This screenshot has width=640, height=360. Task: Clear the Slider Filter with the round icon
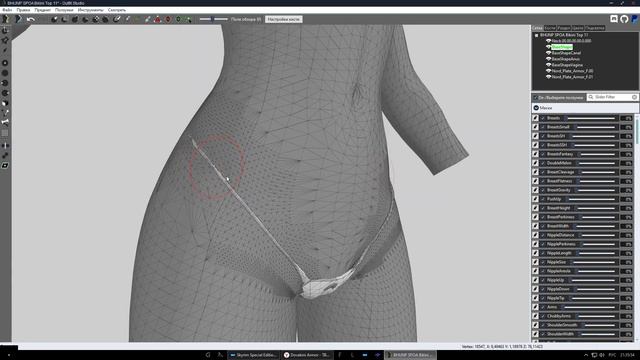pos(634,97)
